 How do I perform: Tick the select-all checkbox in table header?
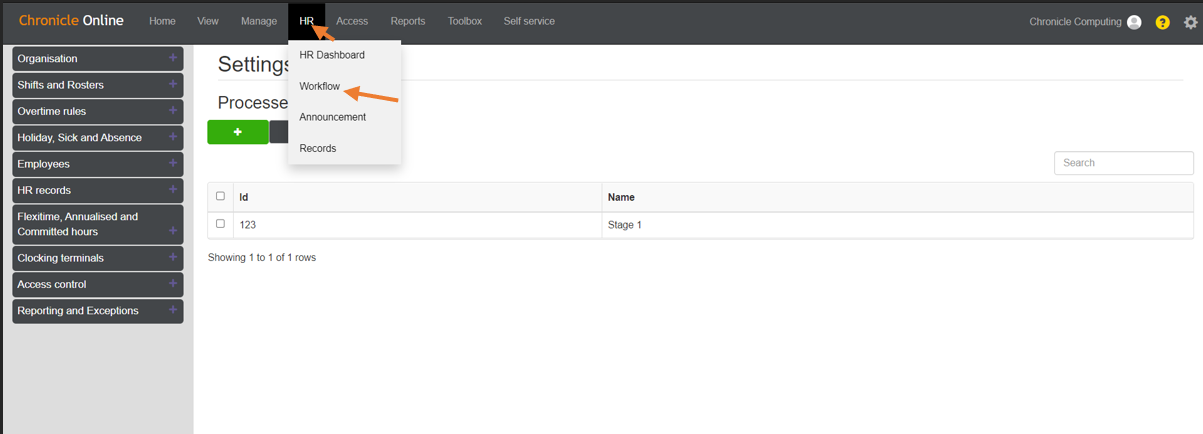220,196
